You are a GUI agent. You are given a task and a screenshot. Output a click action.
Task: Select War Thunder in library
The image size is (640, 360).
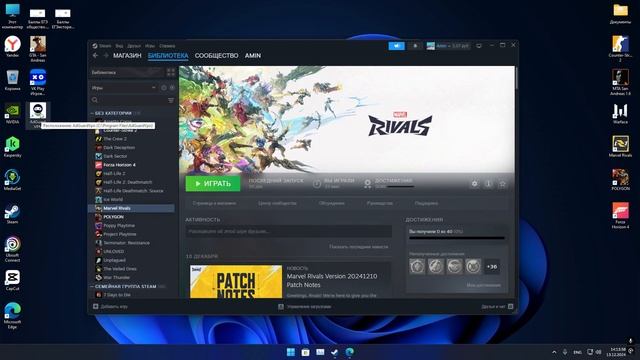pyautogui.click(x=116, y=278)
